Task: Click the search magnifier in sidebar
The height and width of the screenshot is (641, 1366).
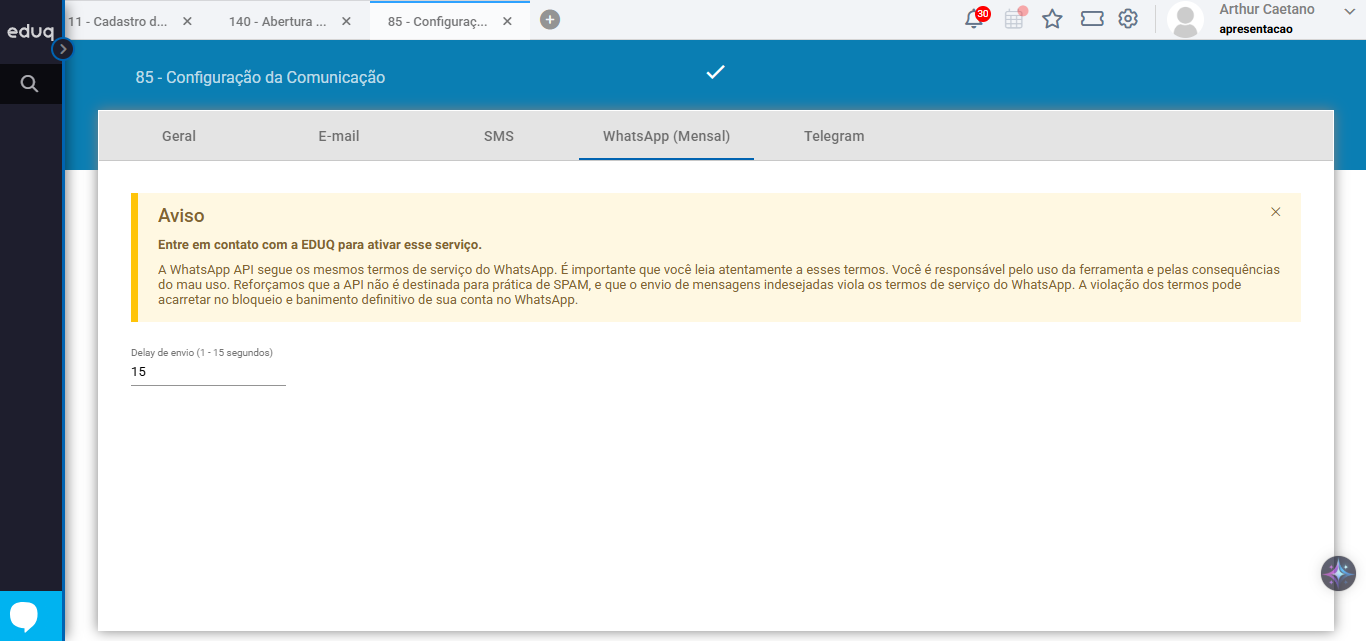Action: 30,84
